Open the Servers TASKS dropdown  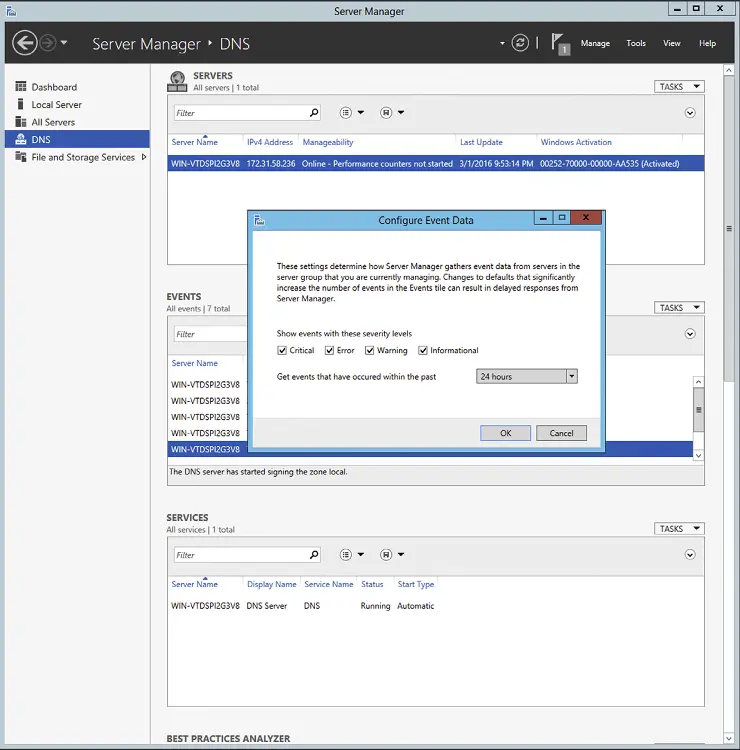(679, 87)
